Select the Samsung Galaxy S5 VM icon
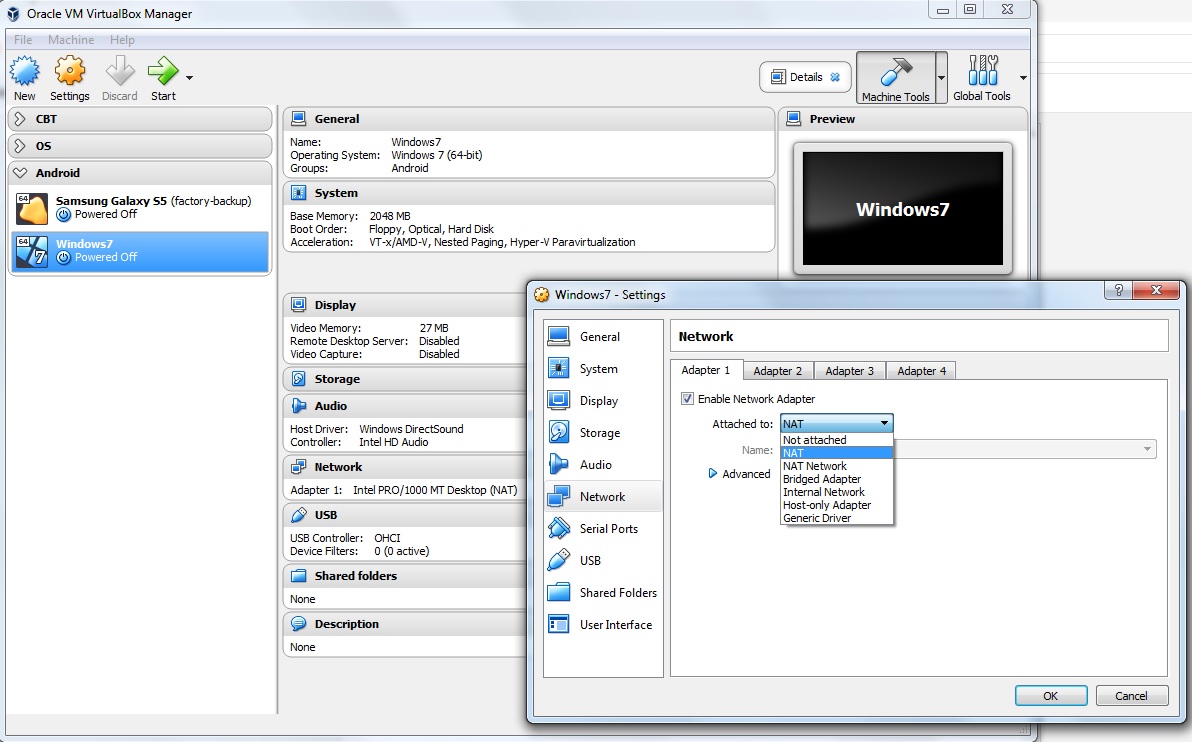1196x744 pixels. pos(32,208)
